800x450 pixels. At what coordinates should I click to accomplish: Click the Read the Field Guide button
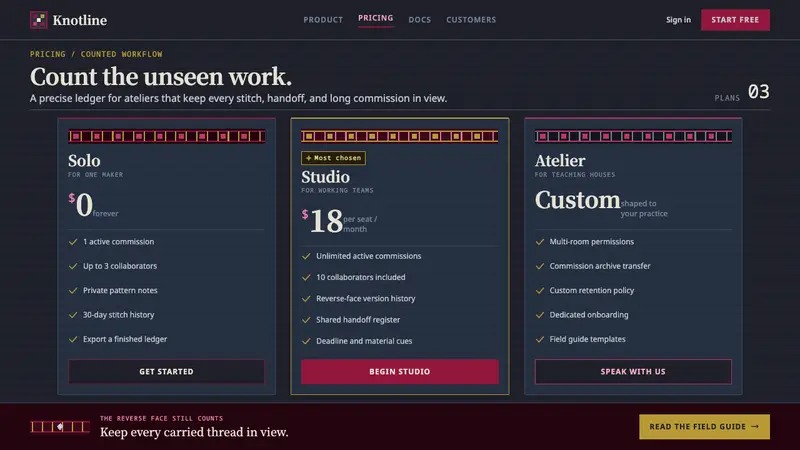(x=704, y=427)
